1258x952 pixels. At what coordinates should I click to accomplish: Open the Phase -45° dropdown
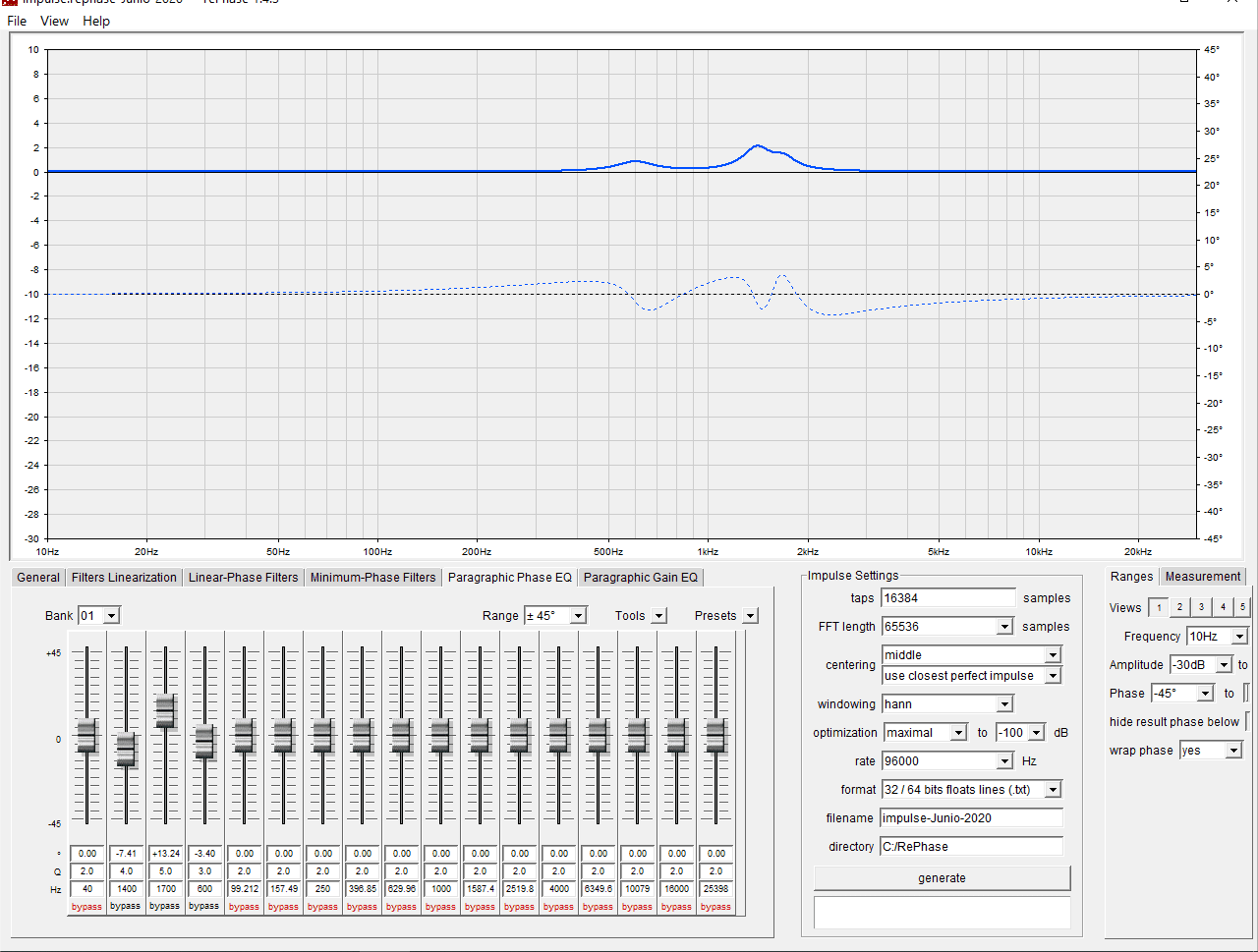click(1205, 694)
